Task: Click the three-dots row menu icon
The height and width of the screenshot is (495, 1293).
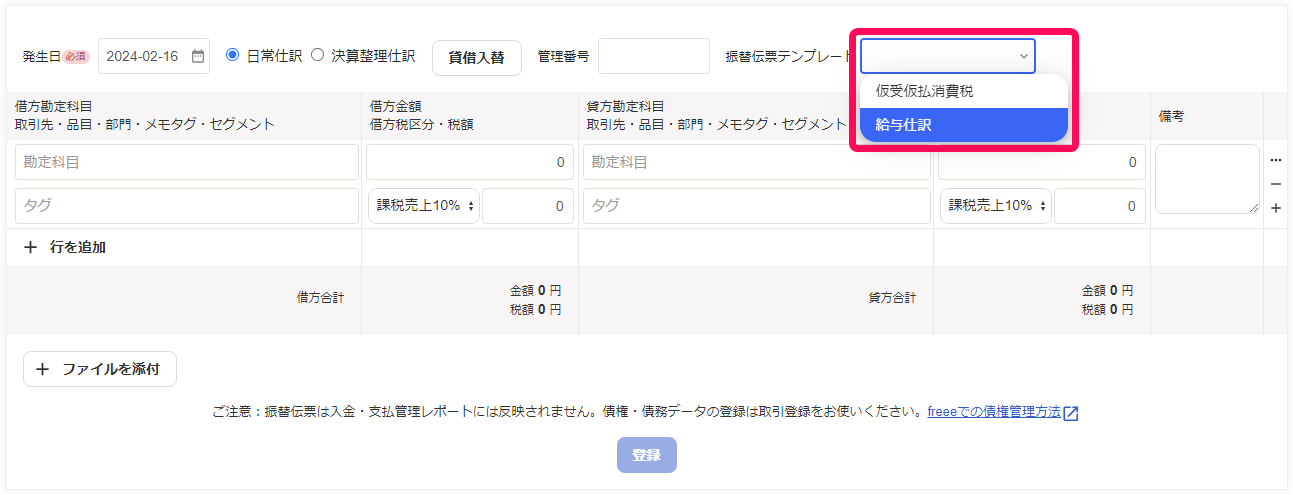Action: coord(1275,160)
